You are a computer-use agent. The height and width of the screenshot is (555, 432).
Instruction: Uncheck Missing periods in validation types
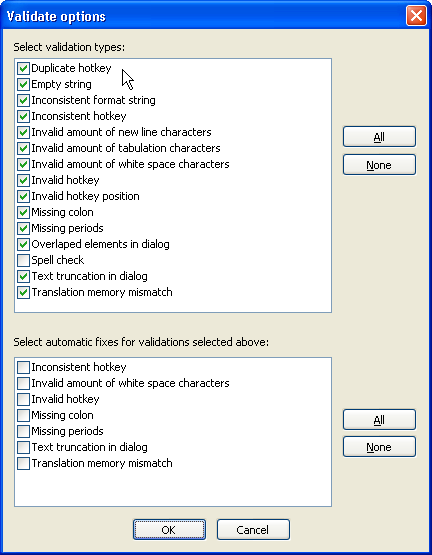pos(23,228)
